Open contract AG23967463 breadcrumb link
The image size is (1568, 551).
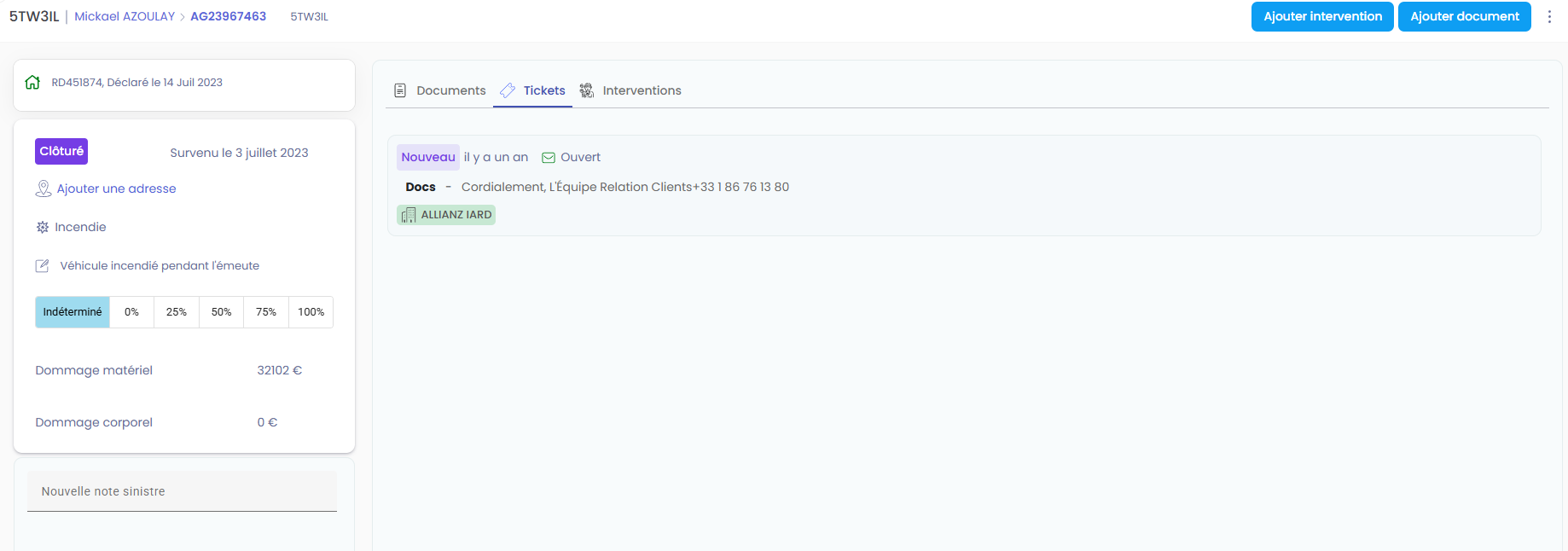click(228, 16)
